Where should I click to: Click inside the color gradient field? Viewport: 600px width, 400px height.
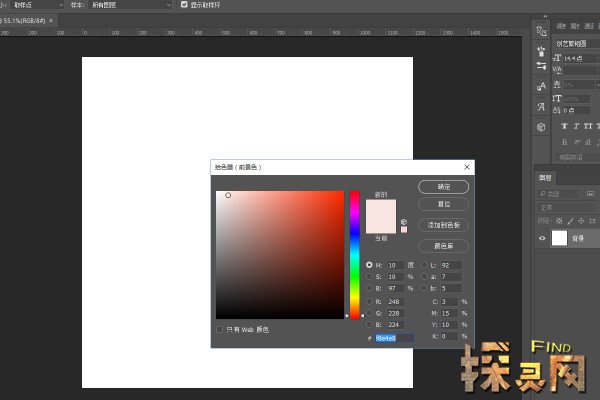[279, 254]
